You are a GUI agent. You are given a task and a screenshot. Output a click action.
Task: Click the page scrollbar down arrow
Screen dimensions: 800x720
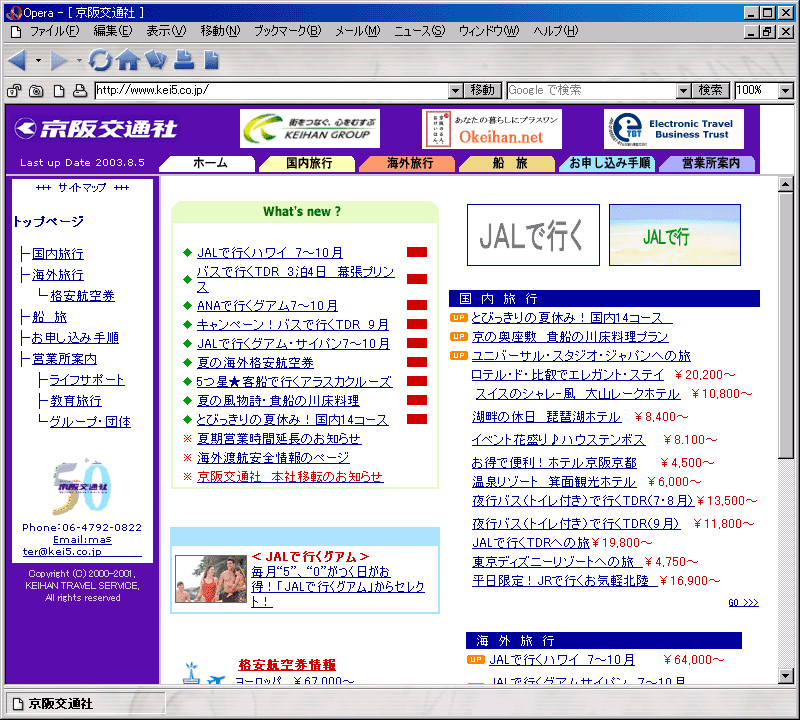pos(786,676)
